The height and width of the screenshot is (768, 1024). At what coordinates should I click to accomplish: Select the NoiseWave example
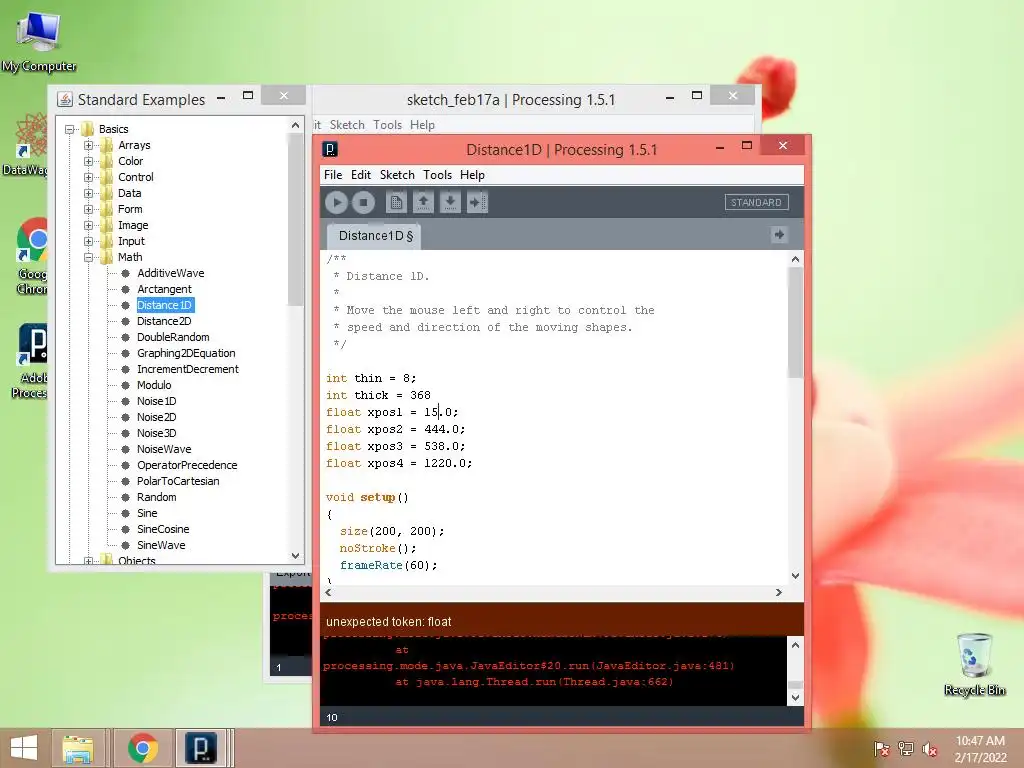coord(164,449)
